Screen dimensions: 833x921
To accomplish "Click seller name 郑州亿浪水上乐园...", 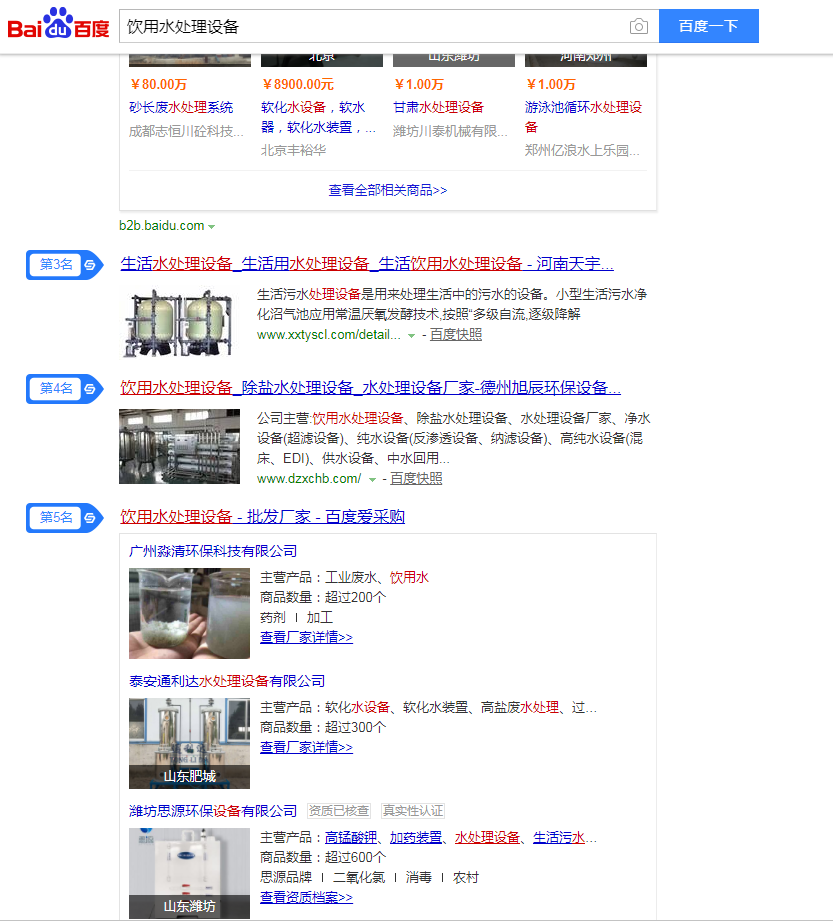I will tap(582, 150).
